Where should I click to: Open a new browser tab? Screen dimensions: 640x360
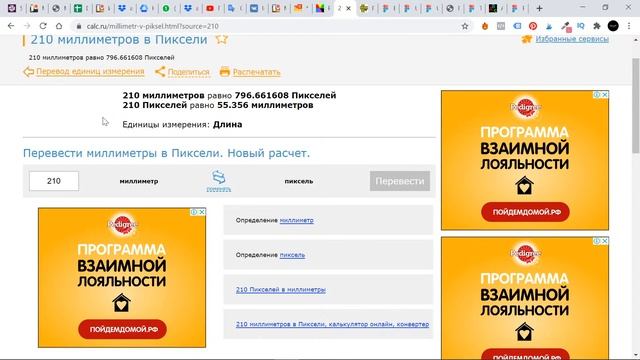click(x=540, y=8)
